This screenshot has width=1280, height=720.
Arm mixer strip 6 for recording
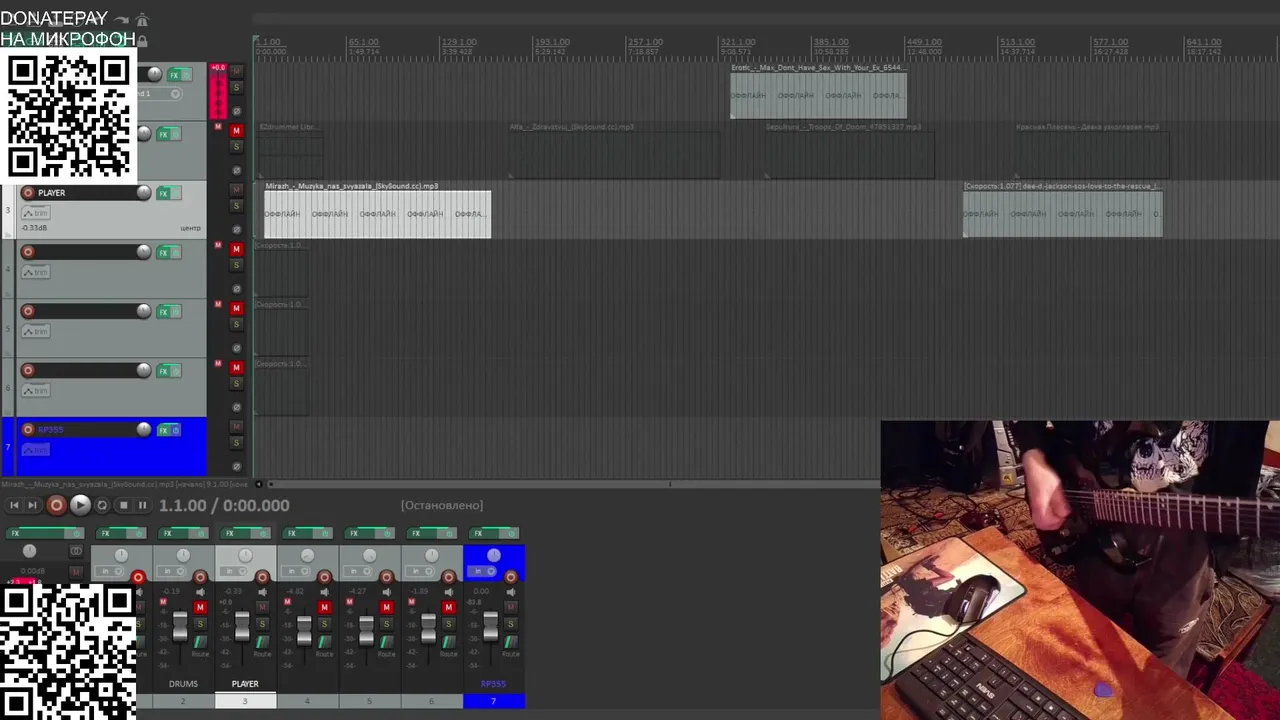tap(448, 577)
